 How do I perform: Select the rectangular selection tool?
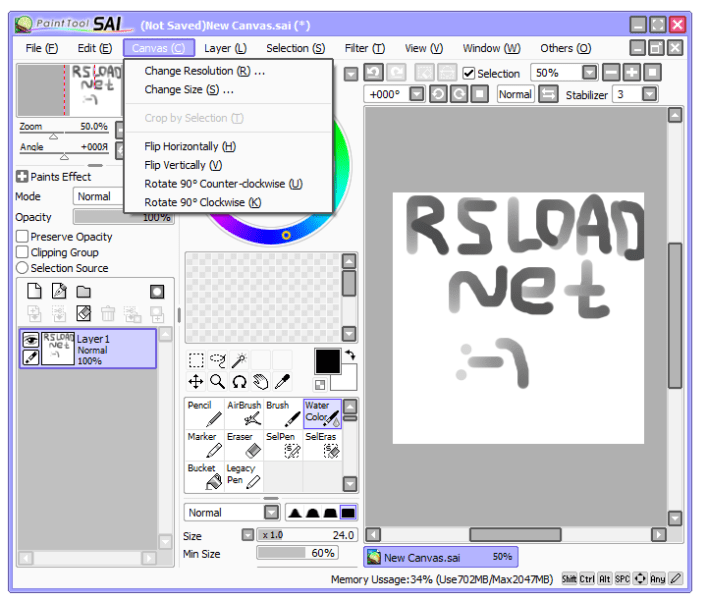[x=196, y=361]
